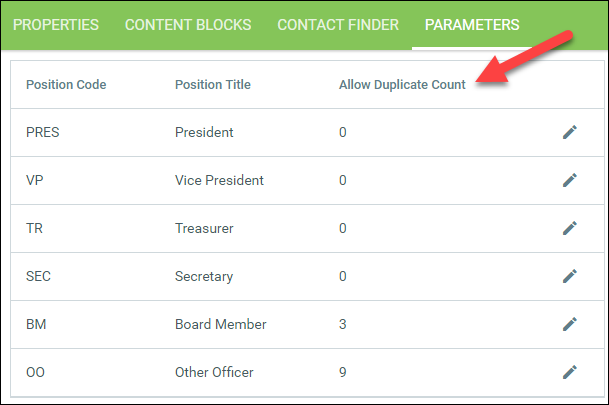The image size is (609, 405).
Task: Edit the Board Member position
Action: (570, 324)
